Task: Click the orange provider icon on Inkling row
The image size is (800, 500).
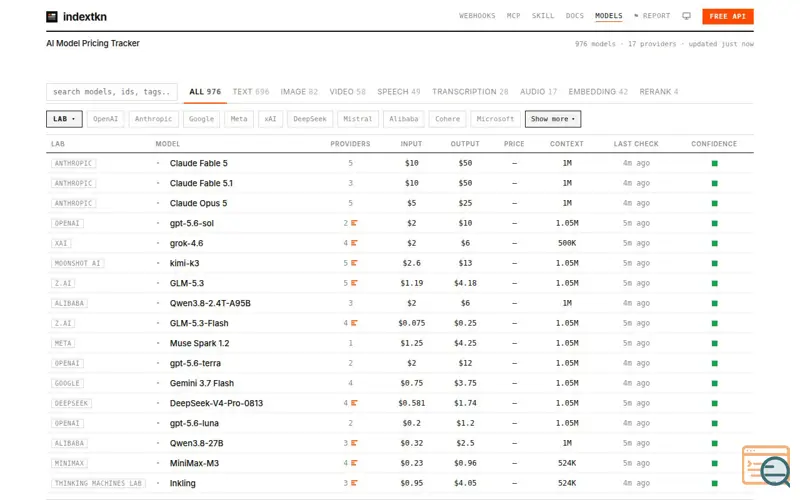Action: tap(354, 483)
